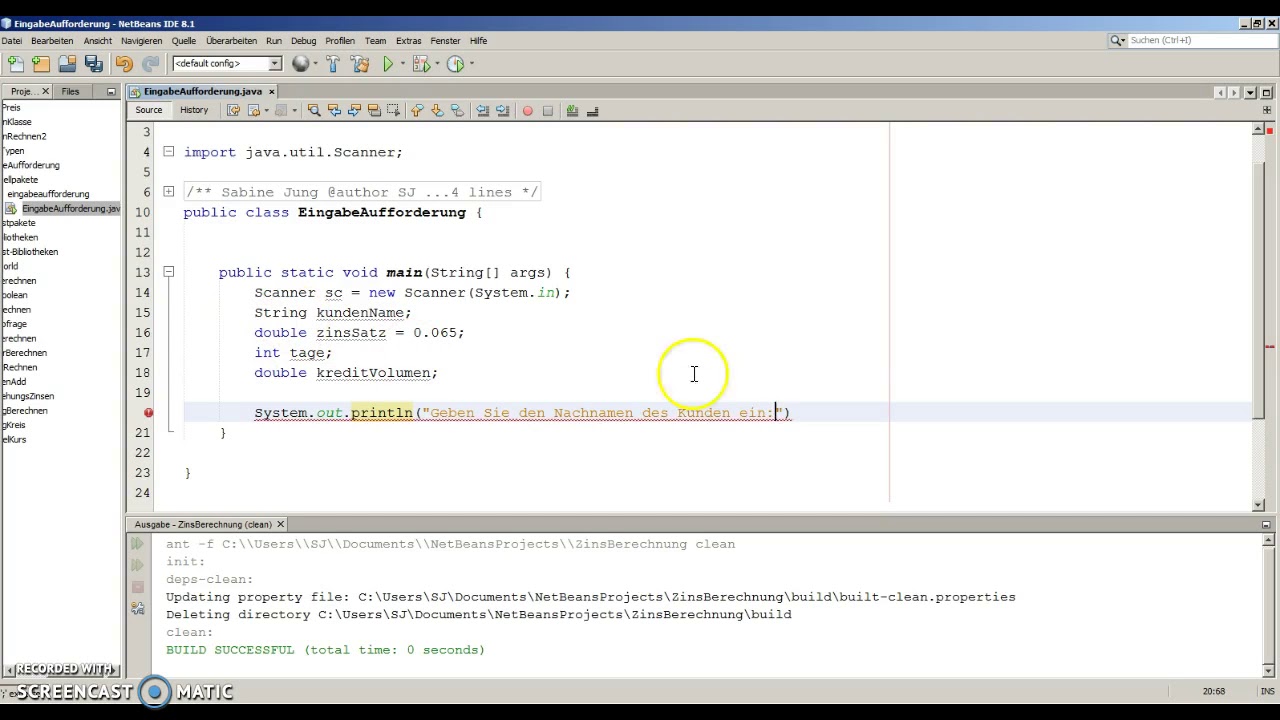Click the Find Previous Occurrence icon
The width and height of the screenshot is (1280, 720).
334,111
